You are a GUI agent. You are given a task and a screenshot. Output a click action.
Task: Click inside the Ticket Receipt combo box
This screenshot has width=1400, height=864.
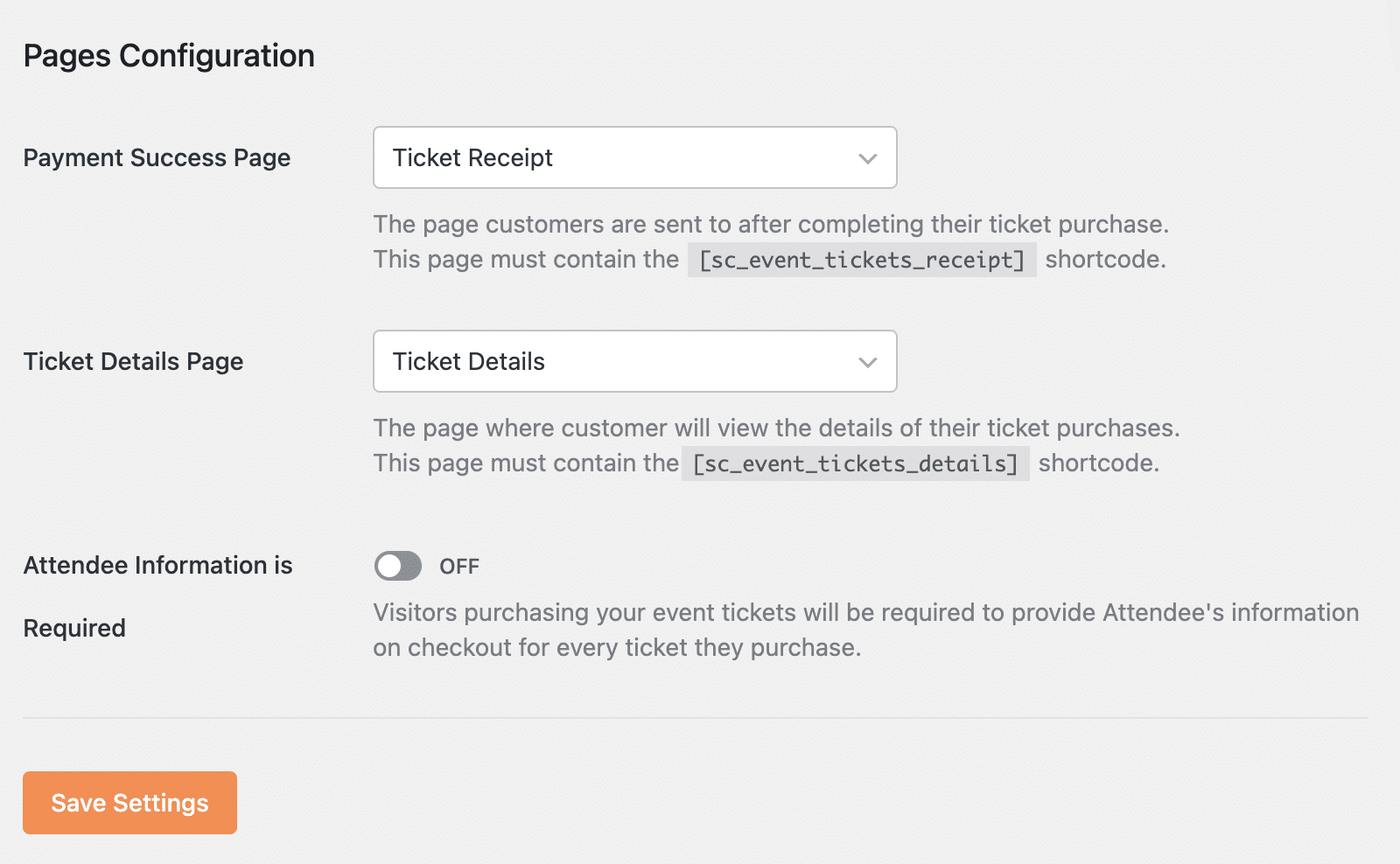[x=612, y=157]
